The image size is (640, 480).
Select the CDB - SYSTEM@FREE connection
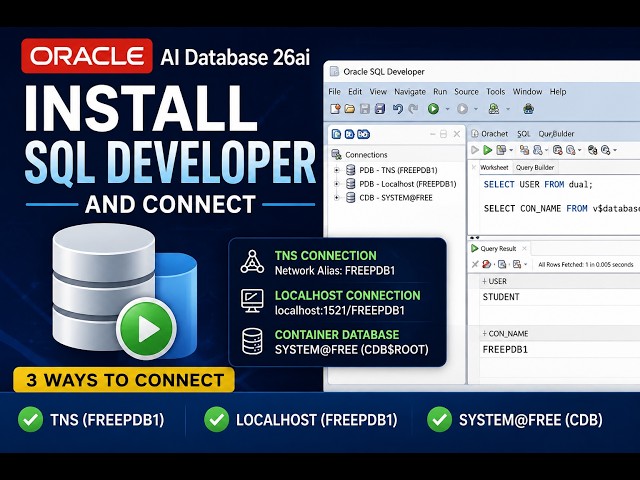396,198
